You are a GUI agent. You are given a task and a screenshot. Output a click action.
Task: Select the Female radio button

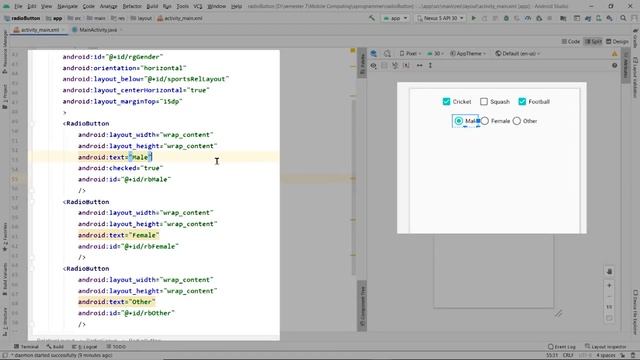(484, 121)
